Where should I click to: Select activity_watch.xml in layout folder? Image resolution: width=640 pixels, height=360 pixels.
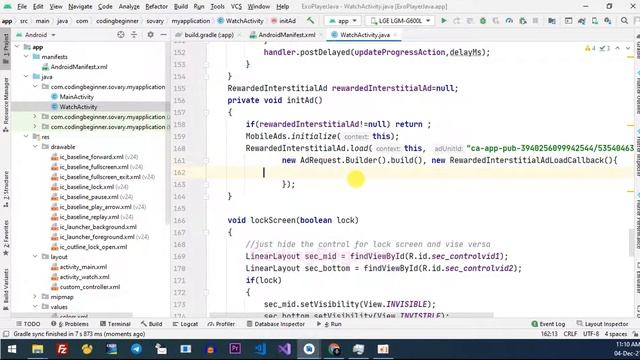84,277
